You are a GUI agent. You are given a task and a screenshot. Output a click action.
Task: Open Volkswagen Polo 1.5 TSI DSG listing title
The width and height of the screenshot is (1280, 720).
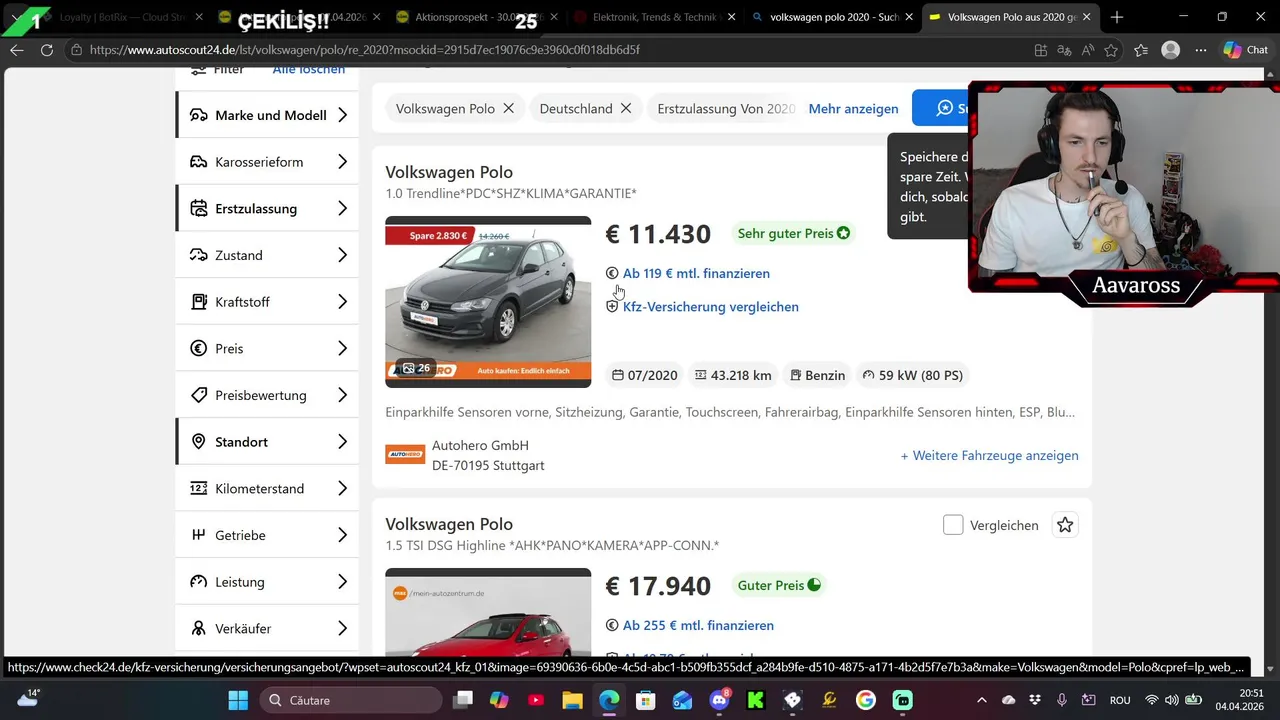[449, 524]
